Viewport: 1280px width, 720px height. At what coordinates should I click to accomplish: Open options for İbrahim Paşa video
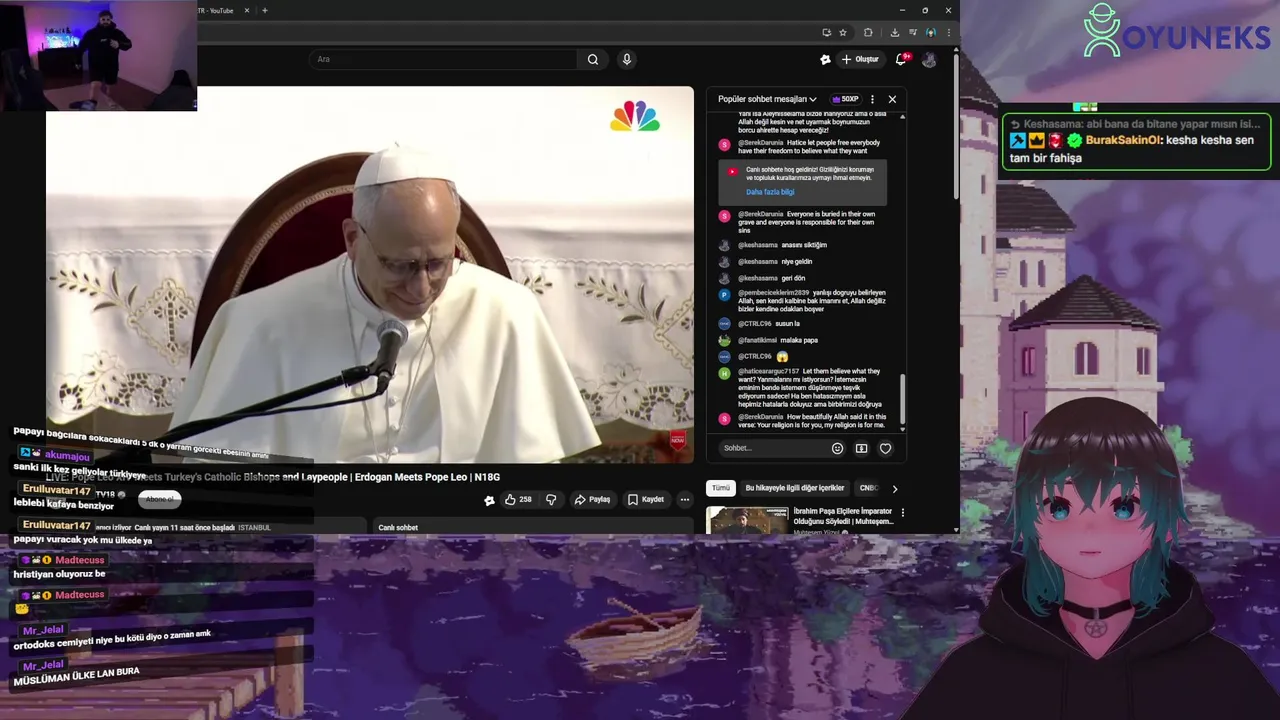point(902,512)
